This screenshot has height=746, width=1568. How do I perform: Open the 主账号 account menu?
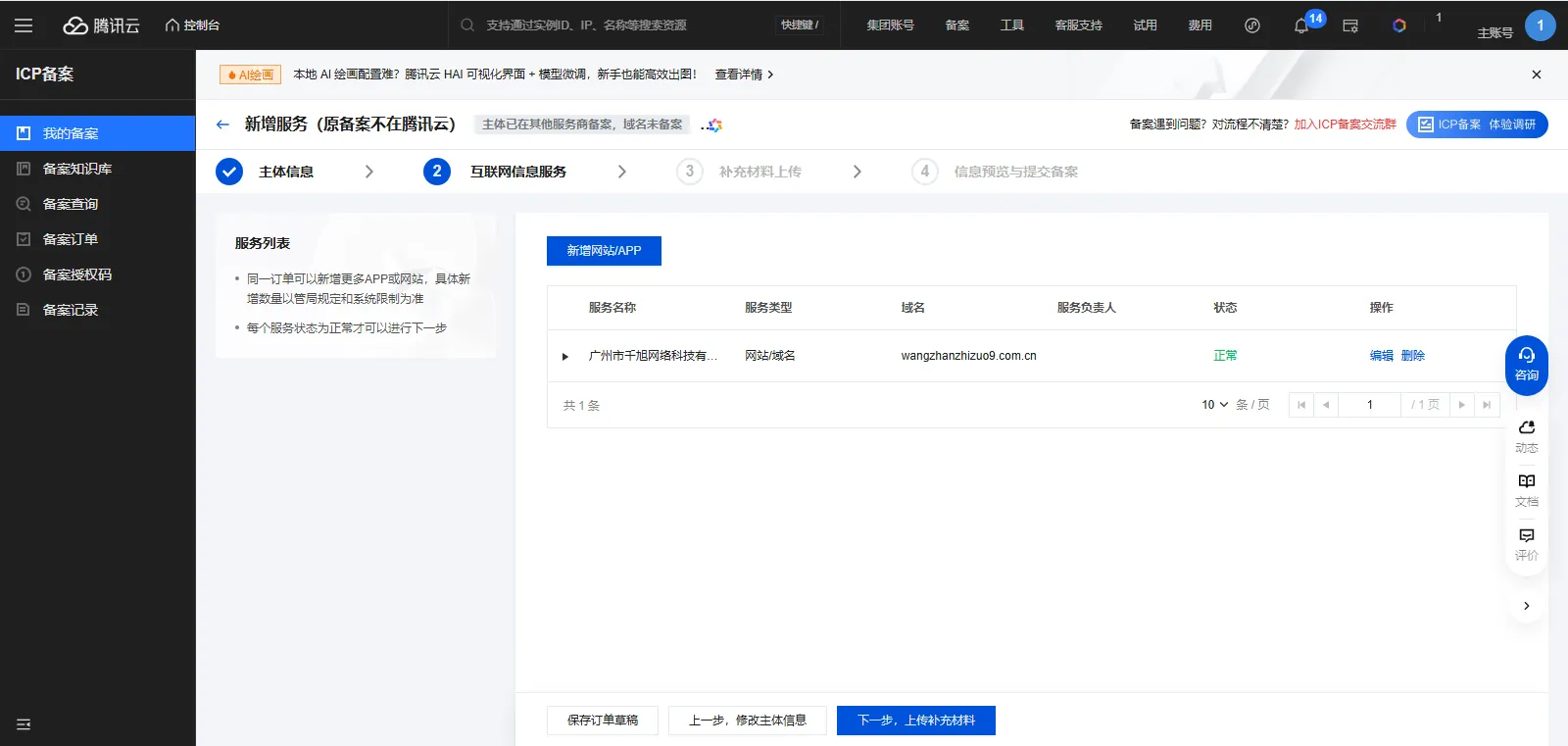click(1494, 32)
